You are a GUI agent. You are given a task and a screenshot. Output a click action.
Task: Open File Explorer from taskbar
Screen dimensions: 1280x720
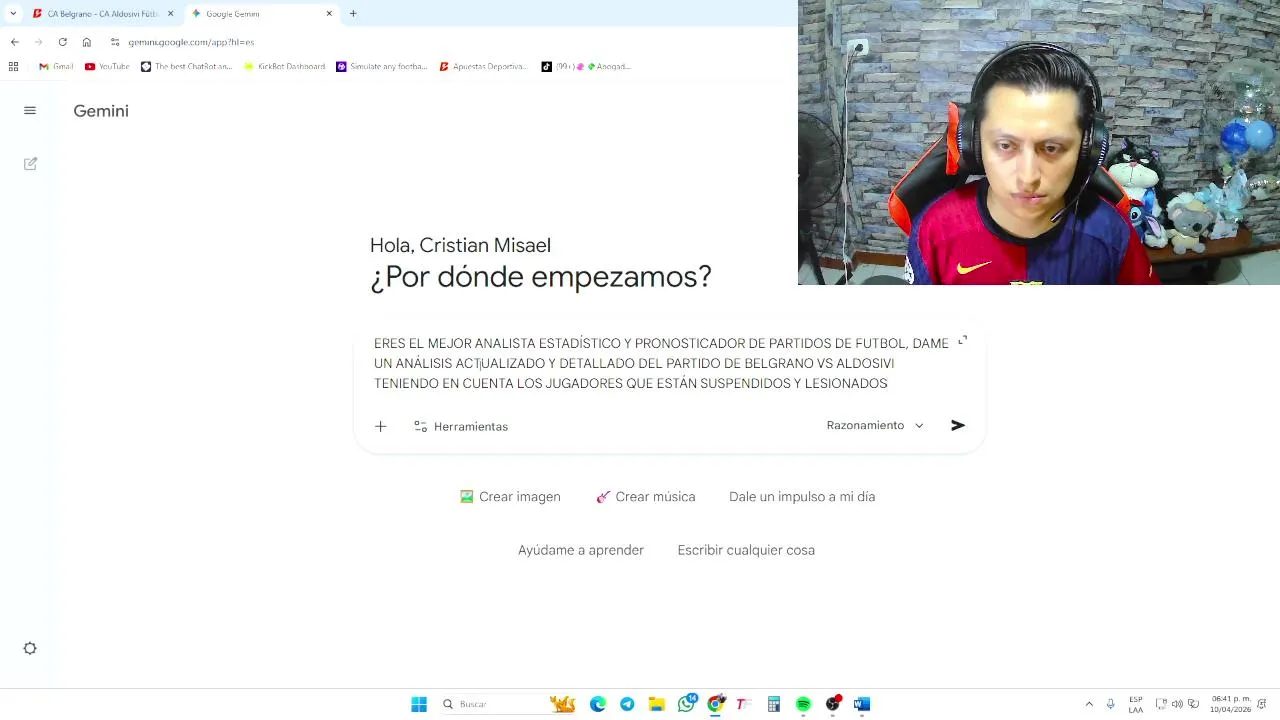point(656,704)
